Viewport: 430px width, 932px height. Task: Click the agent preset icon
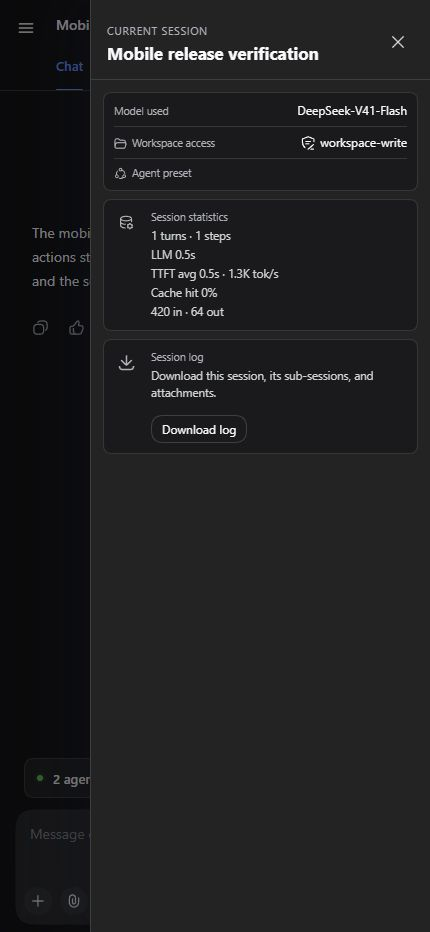(x=120, y=174)
